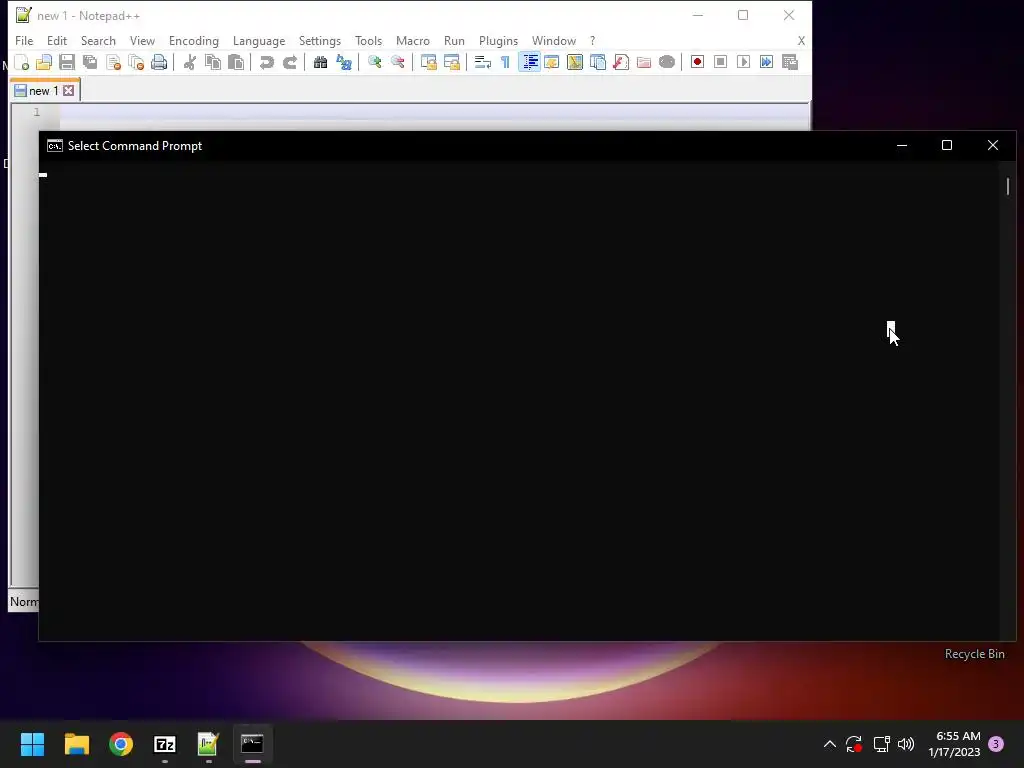Open Document Map toolbar icon
The image size is (1024, 768).
click(575, 62)
